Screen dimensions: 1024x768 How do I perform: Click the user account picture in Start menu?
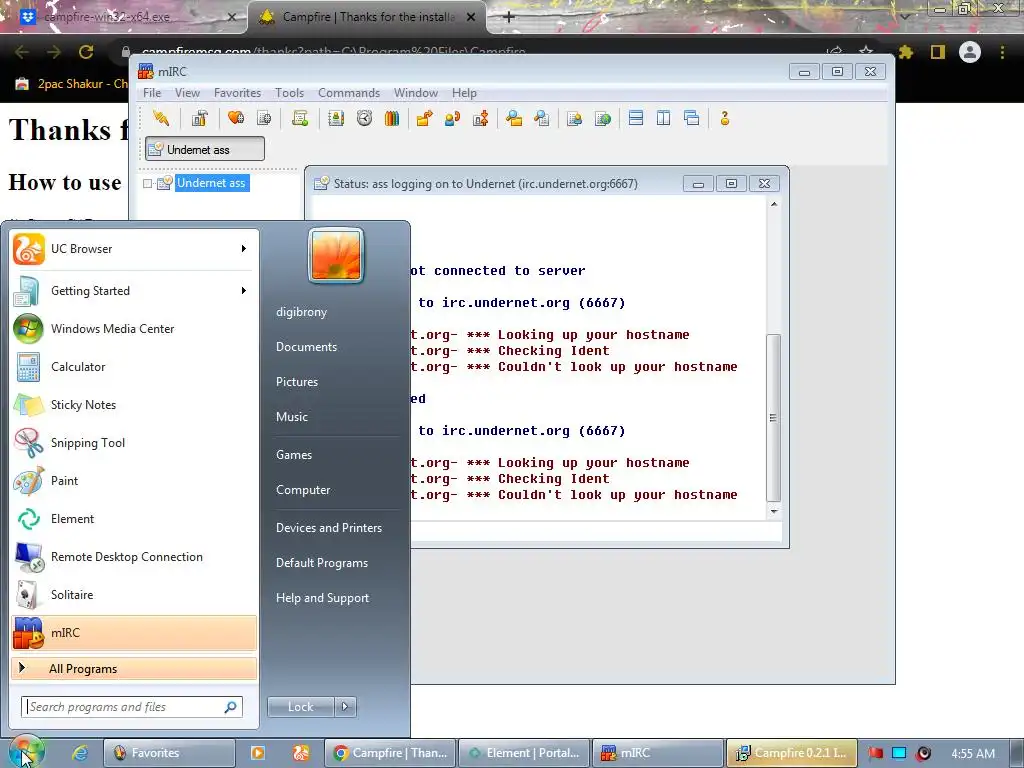pyautogui.click(x=336, y=255)
